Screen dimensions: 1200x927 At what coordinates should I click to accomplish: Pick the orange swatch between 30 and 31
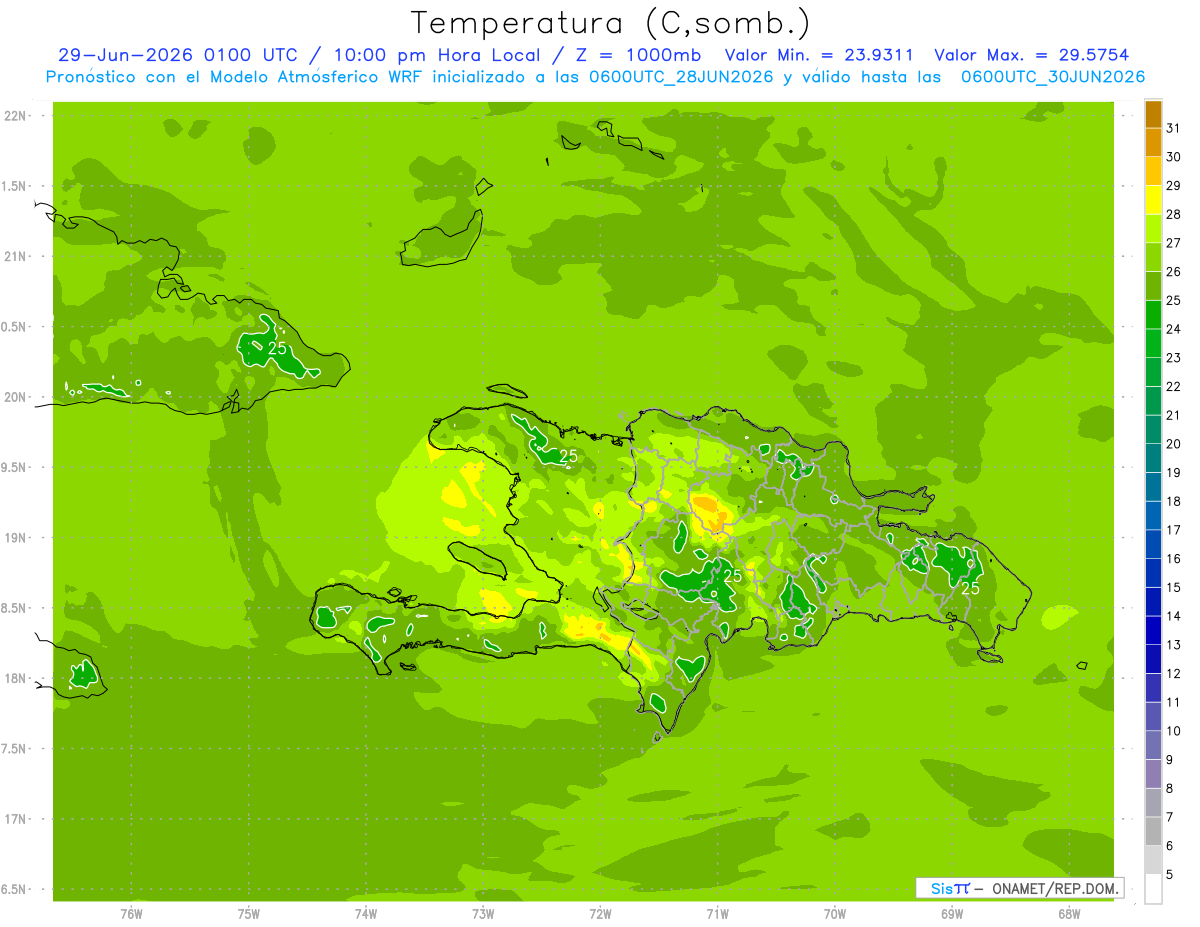1153,142
